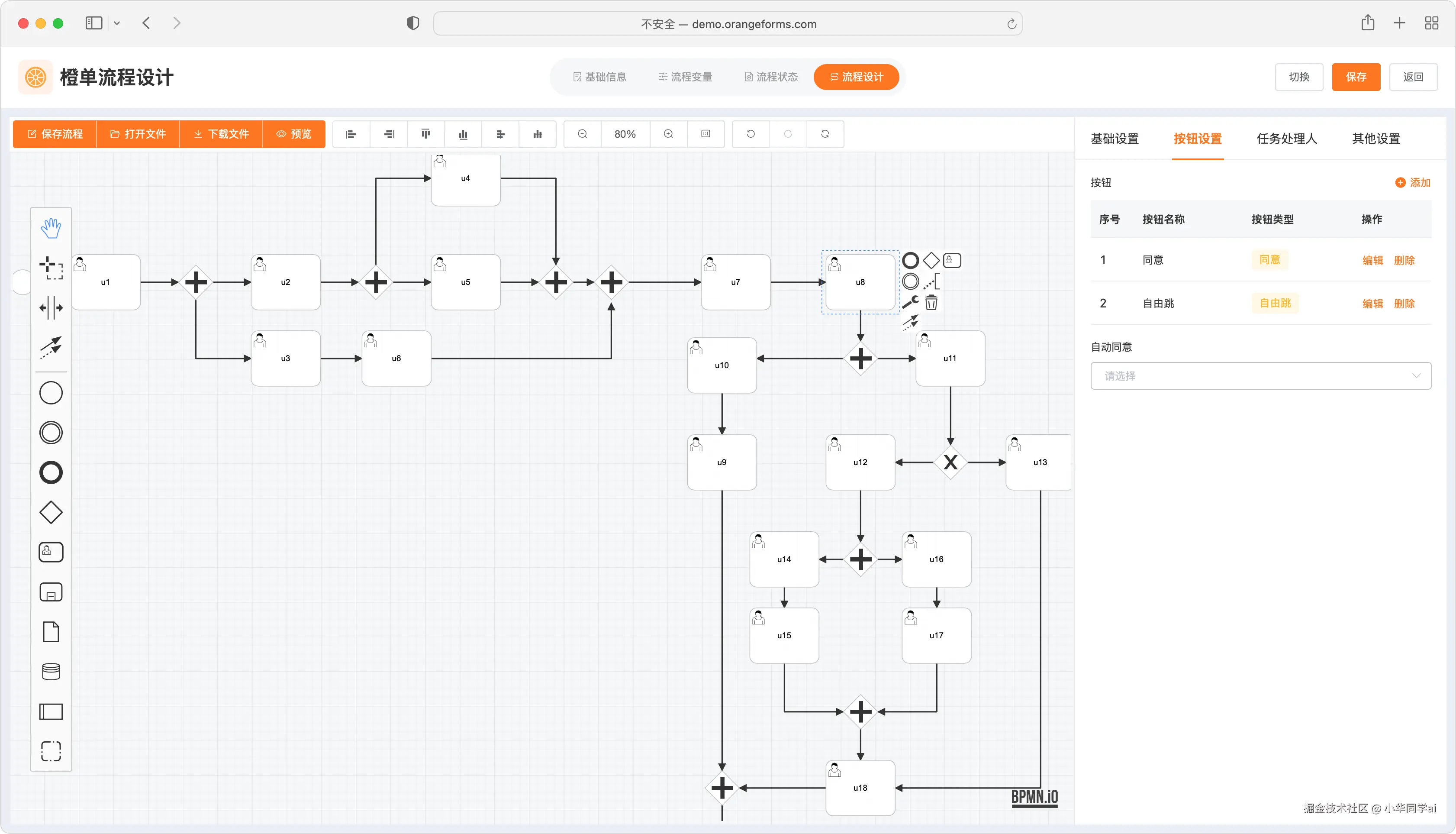The height and width of the screenshot is (834, 1456).
Task: Switch to the 任务处理人 tab
Action: pos(1286,139)
